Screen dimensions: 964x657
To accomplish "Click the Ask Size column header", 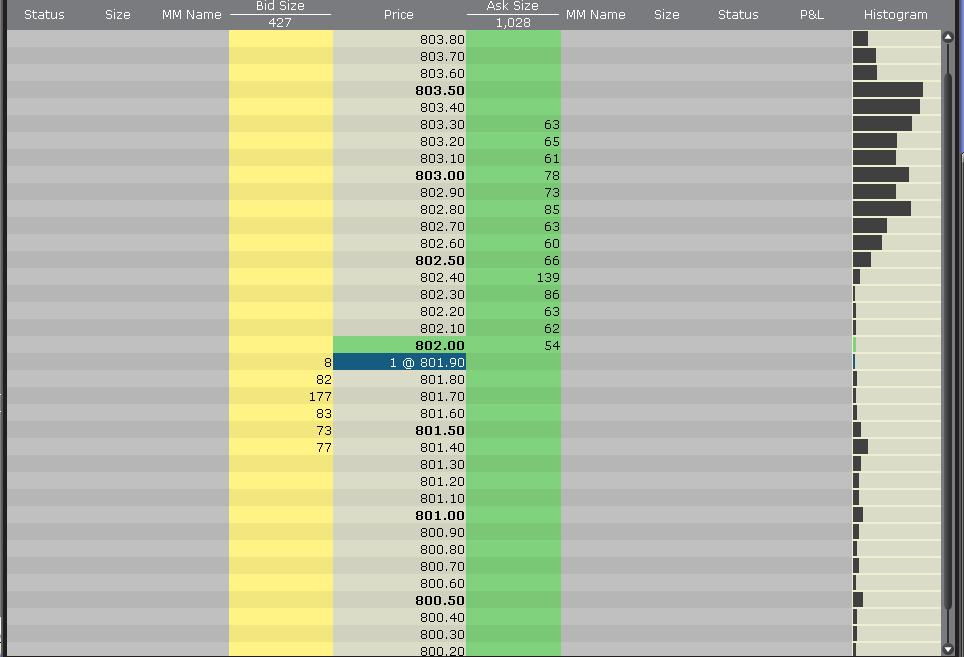I will tap(513, 6).
